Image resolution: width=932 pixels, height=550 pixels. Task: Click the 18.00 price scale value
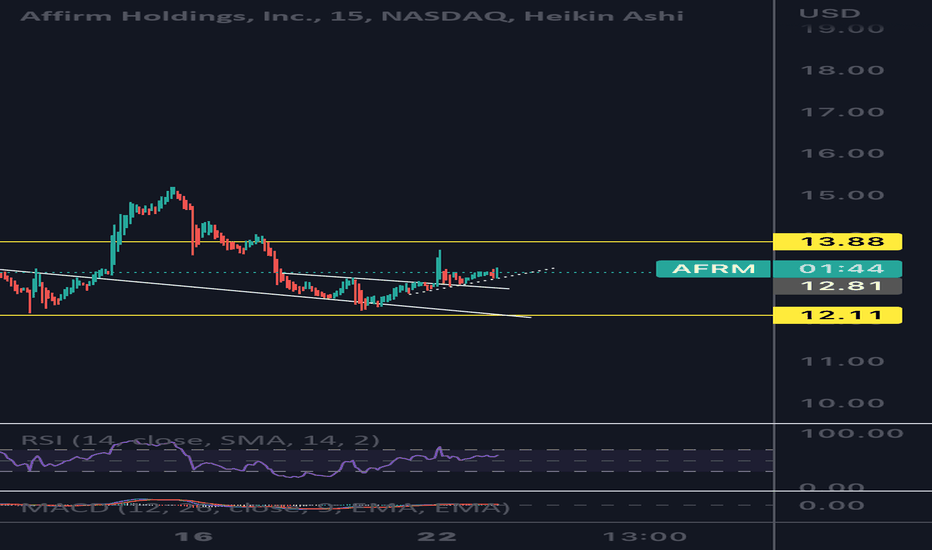[x=842, y=70]
